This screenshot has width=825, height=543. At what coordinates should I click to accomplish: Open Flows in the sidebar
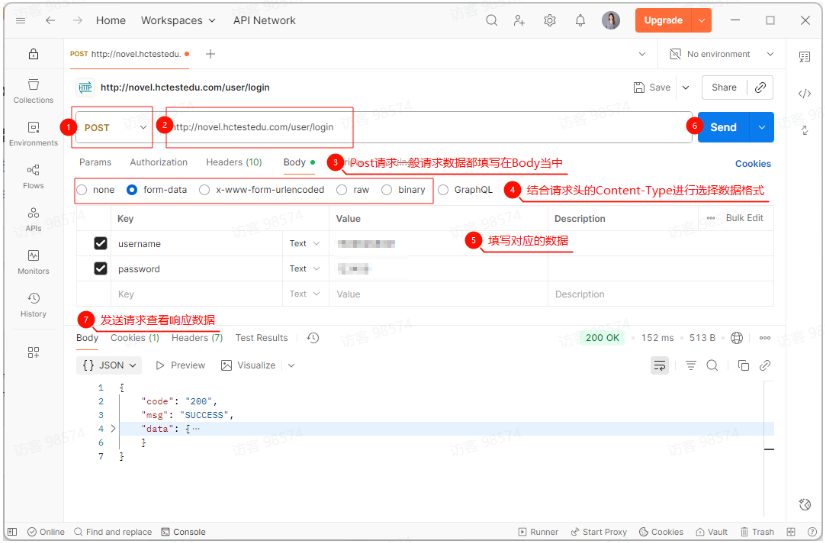[33, 177]
